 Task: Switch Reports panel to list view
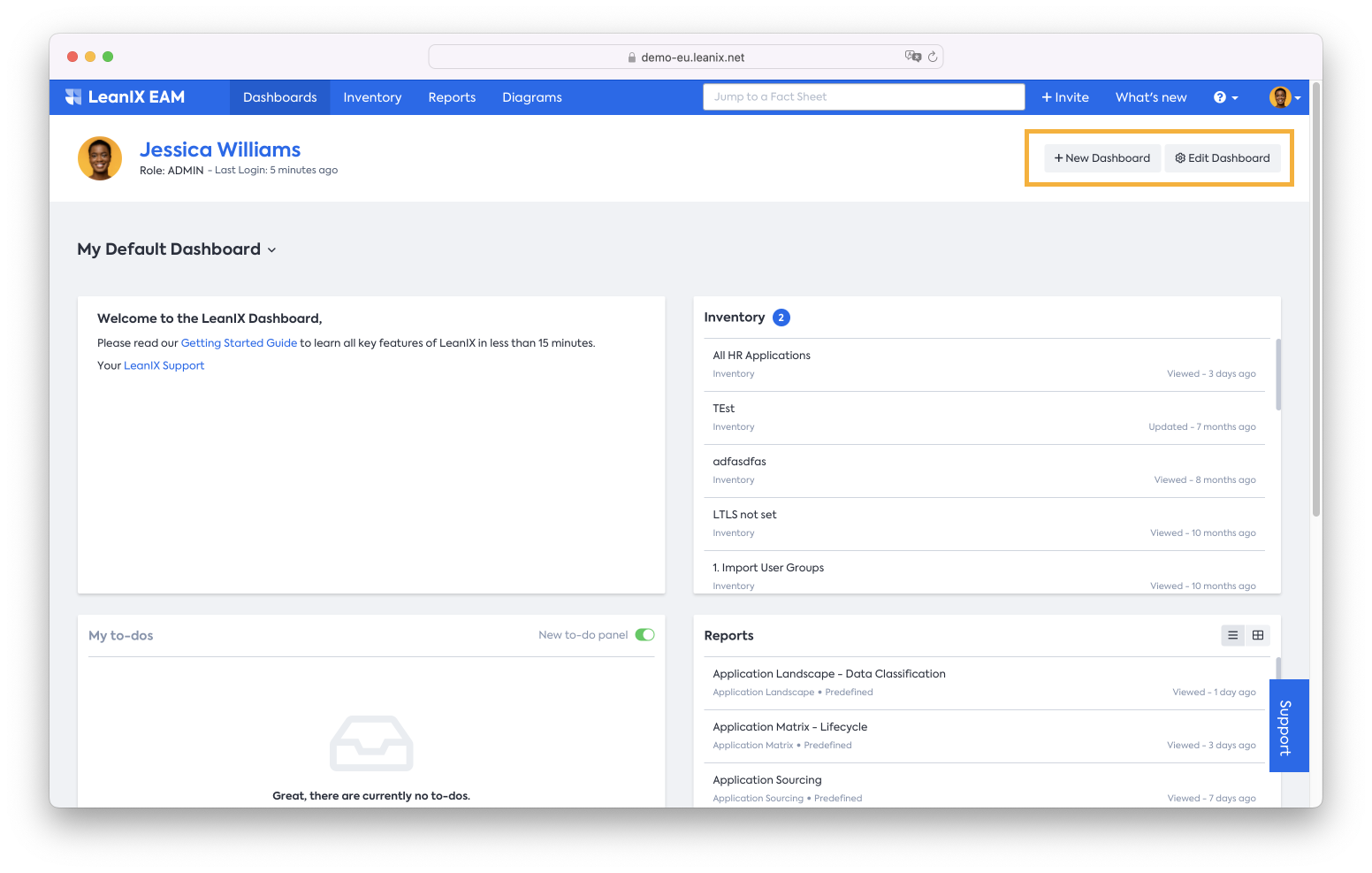tap(1233, 635)
